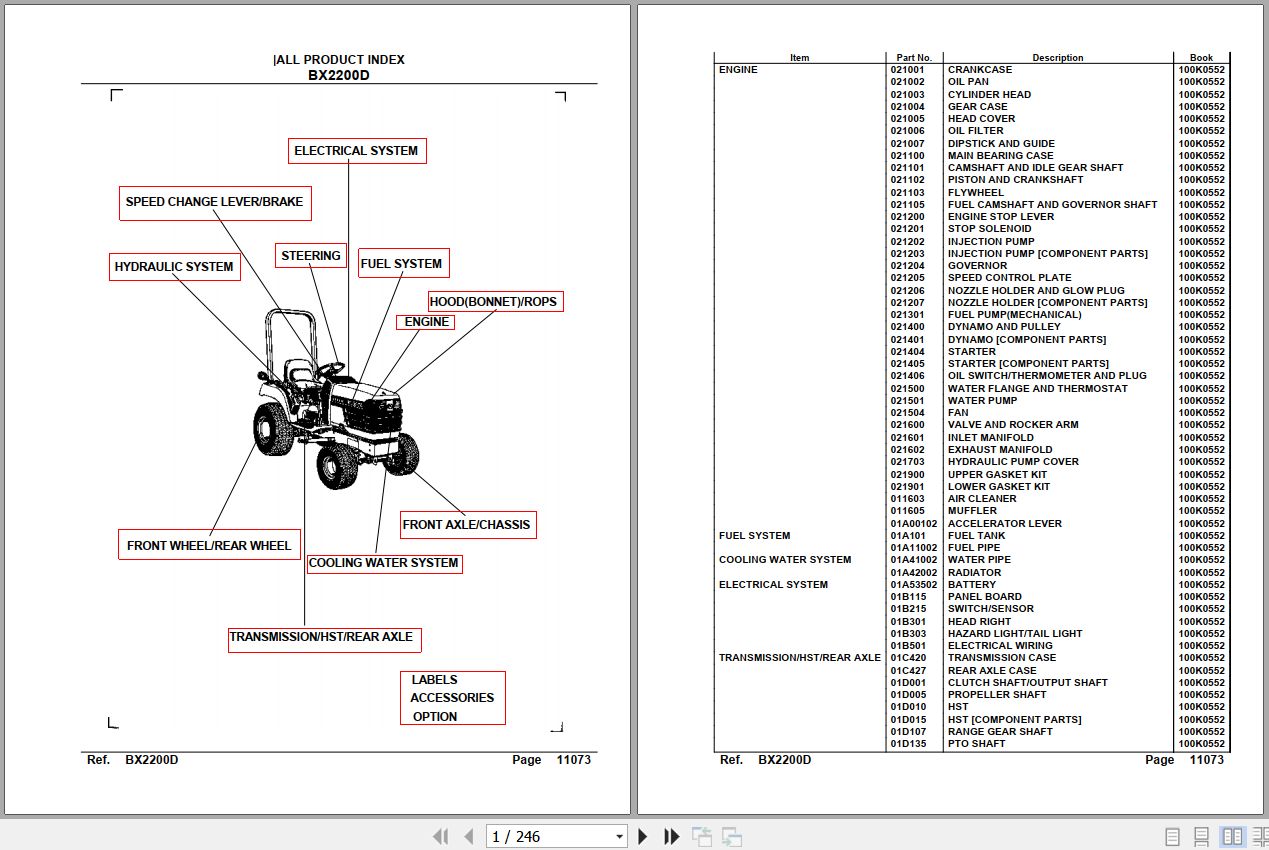Click the Description column header
The height and width of the screenshot is (850, 1269).
pos(1058,58)
